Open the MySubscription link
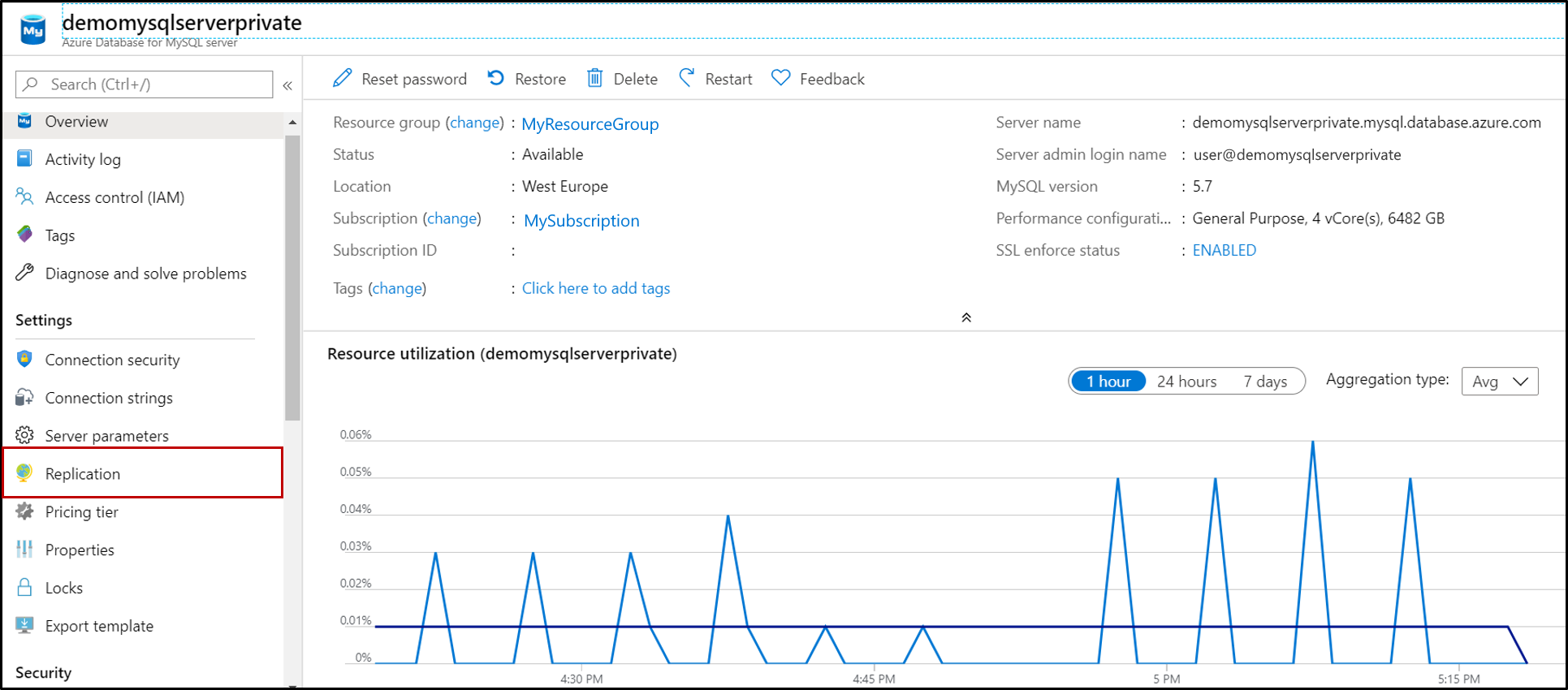Viewport: 1568px width, 690px height. tap(581, 220)
